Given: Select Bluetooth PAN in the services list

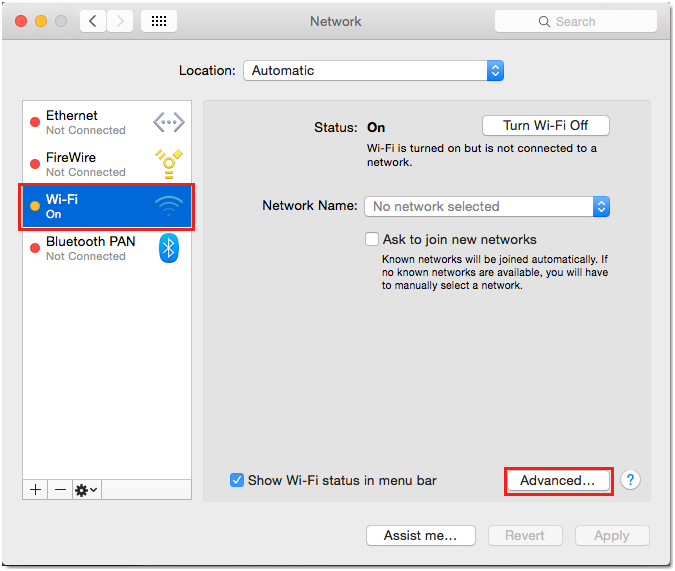Looking at the screenshot, I should coord(90,248).
